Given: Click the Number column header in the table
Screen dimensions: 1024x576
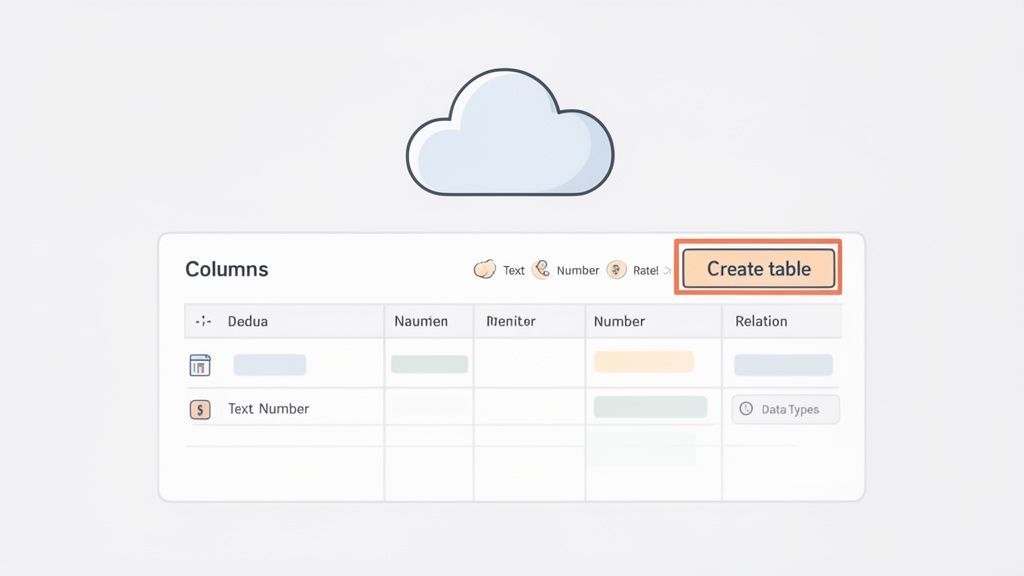Looking at the screenshot, I should [x=619, y=321].
